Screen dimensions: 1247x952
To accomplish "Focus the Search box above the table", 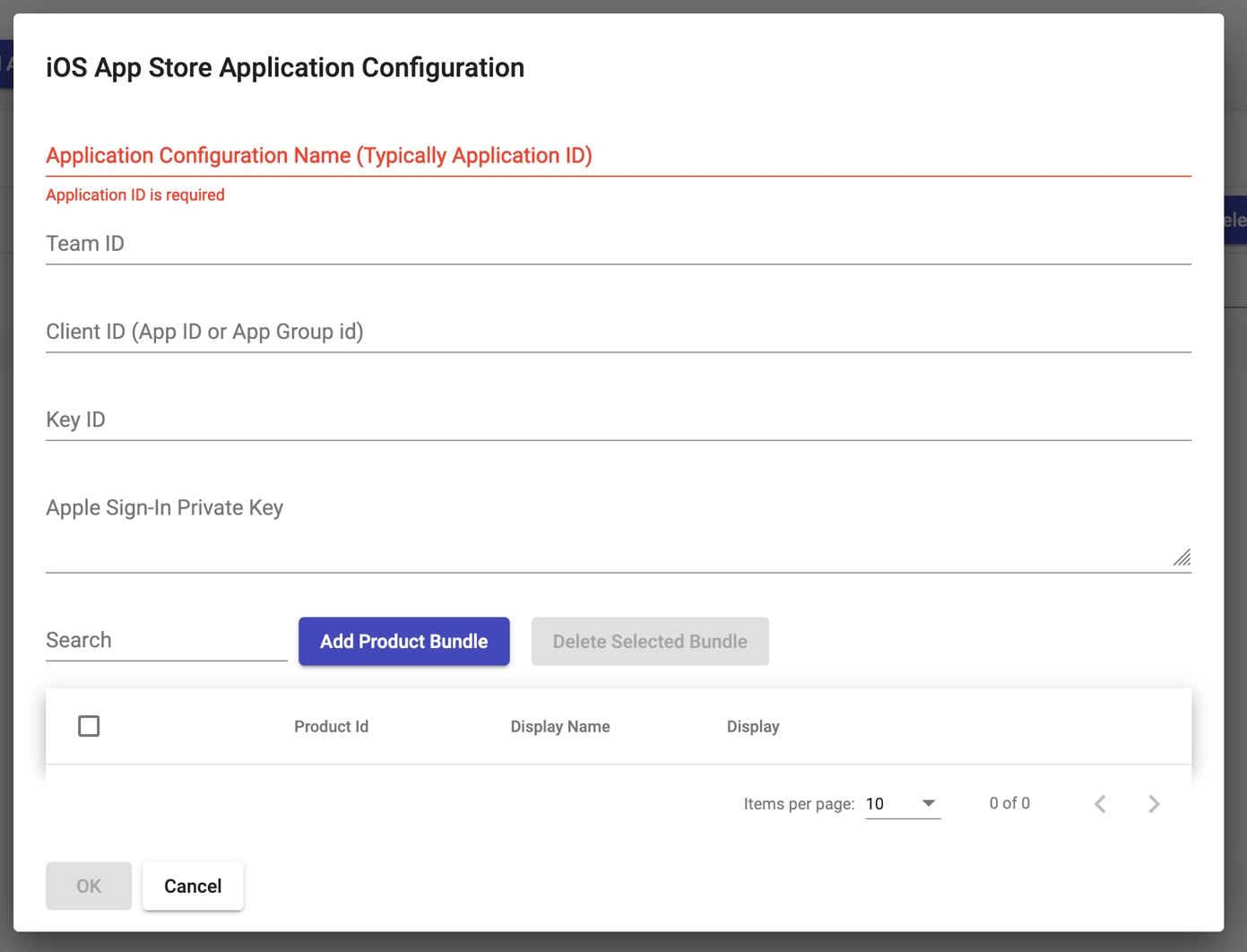I will click(166, 640).
